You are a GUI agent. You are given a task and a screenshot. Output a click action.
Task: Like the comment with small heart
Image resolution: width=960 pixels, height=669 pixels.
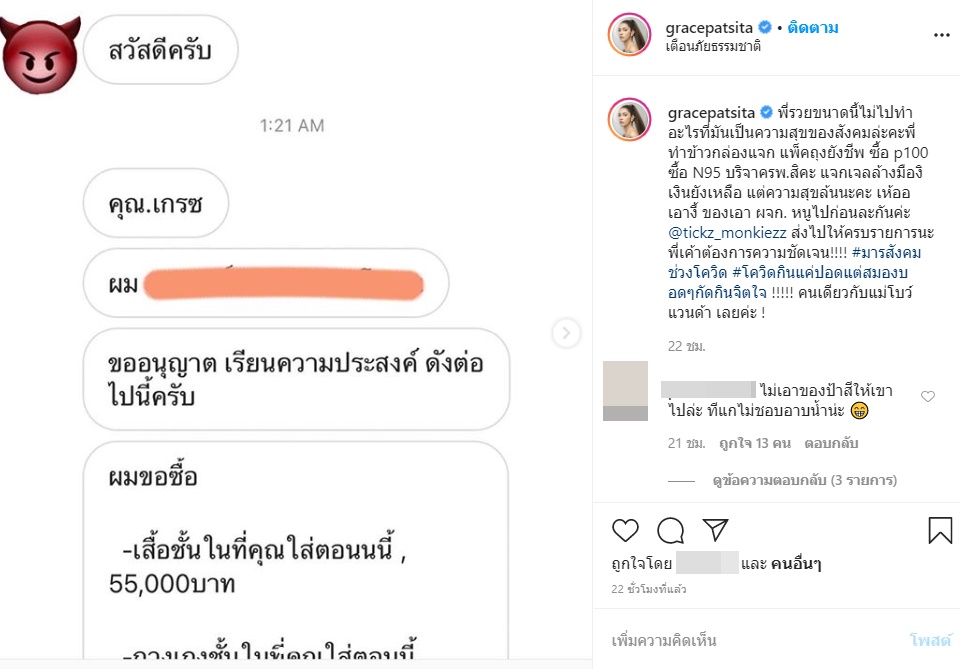point(928,397)
